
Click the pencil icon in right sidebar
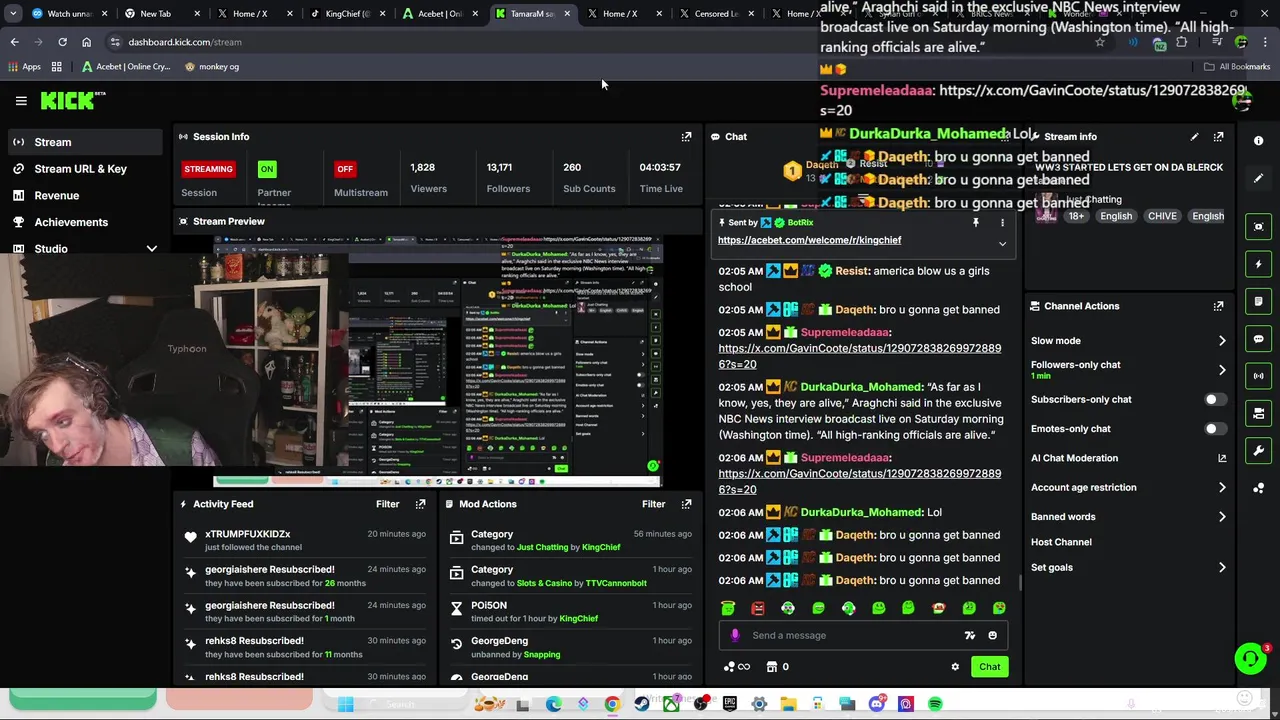1259,178
